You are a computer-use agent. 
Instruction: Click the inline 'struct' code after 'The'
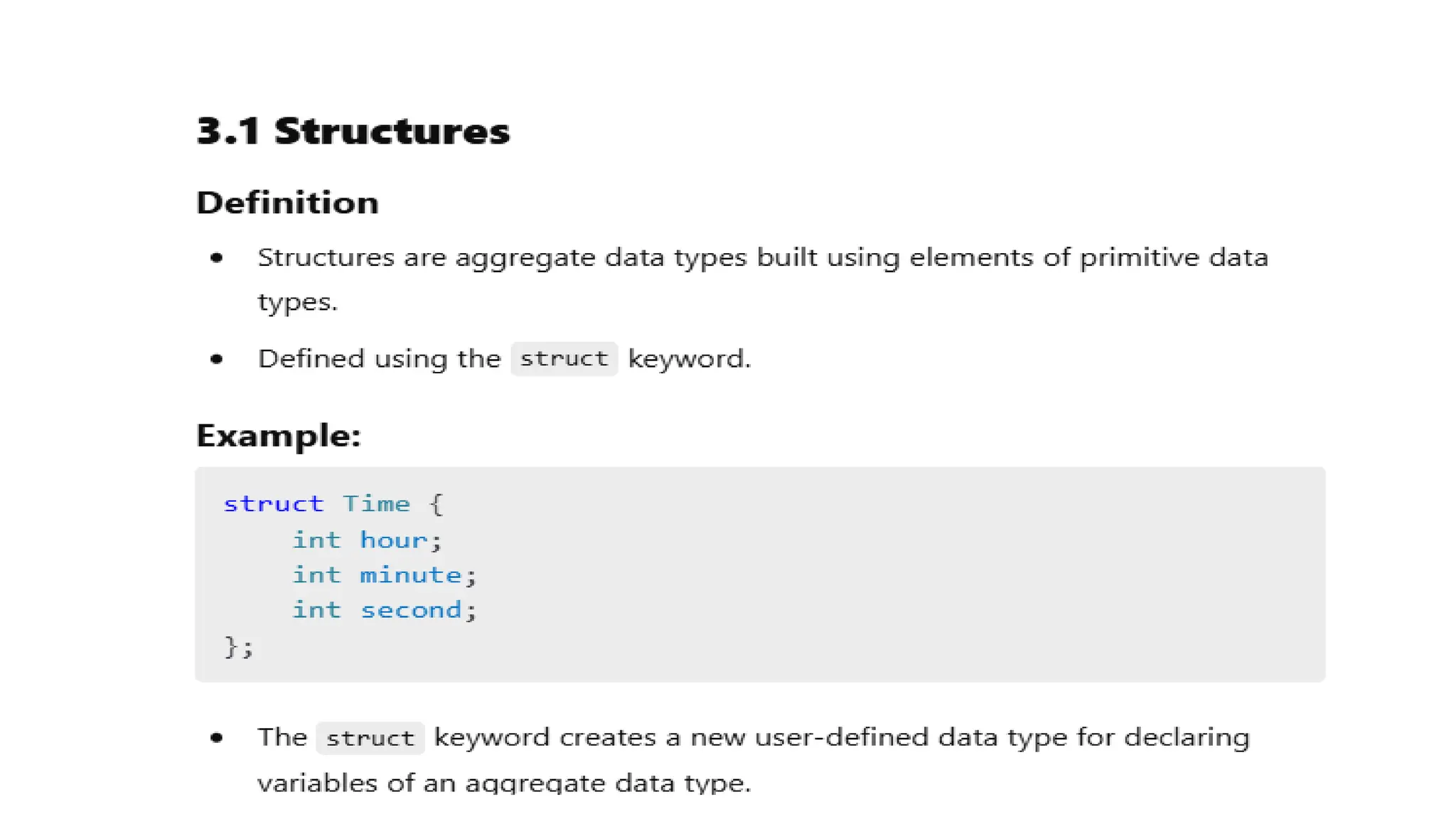[x=370, y=738]
